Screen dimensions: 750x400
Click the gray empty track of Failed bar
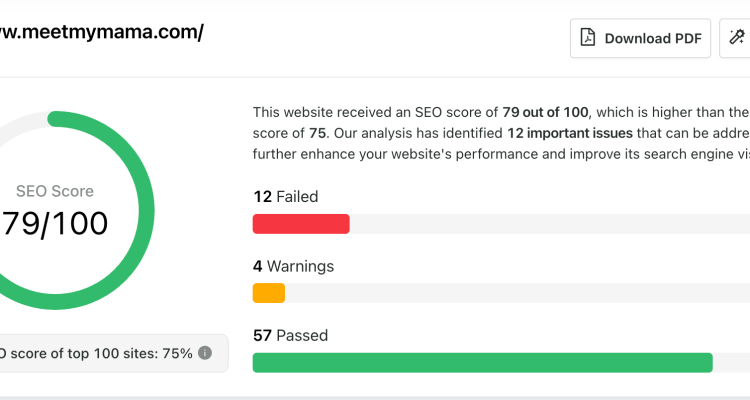pyautogui.click(x=550, y=224)
